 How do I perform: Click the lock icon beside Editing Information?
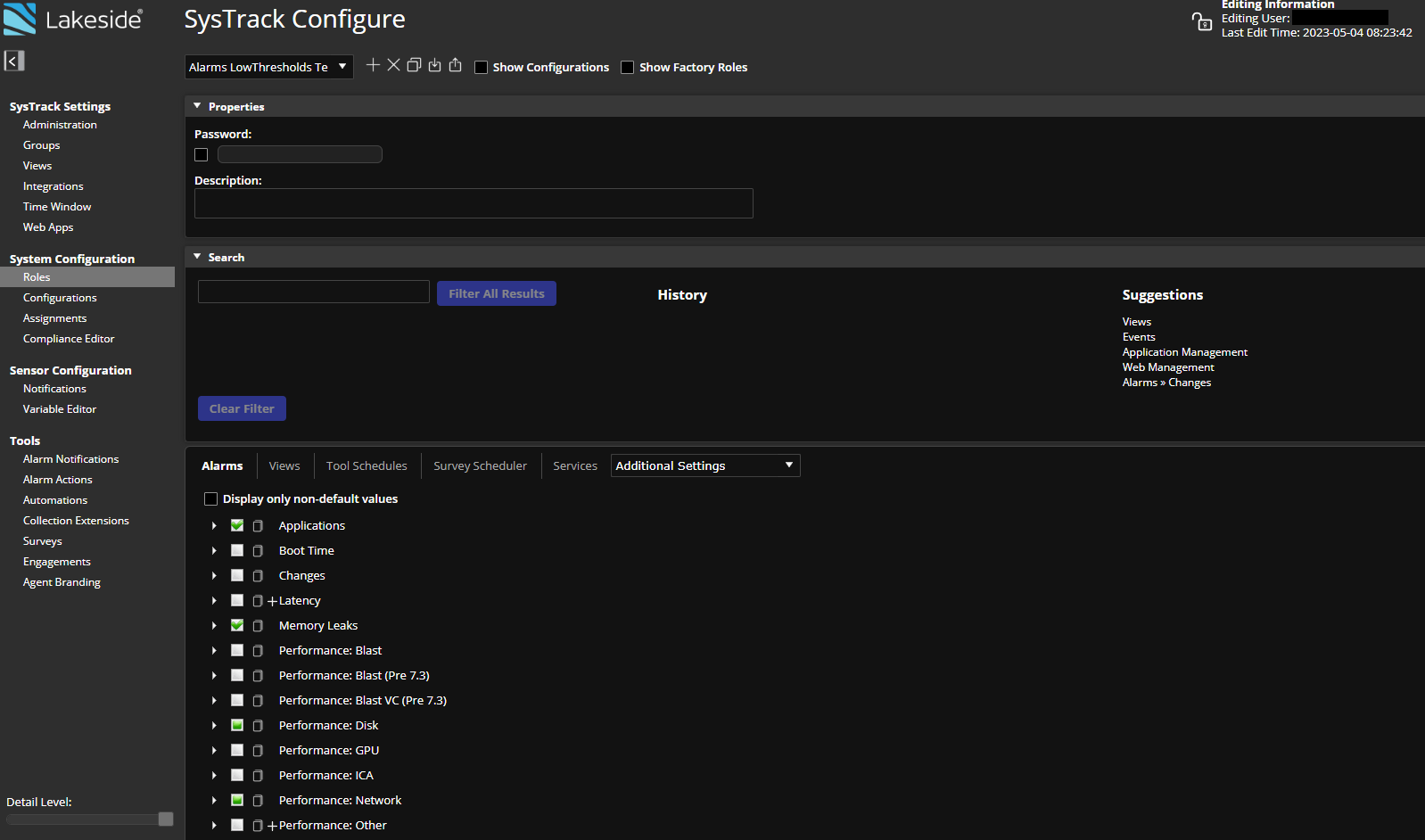(x=1202, y=21)
